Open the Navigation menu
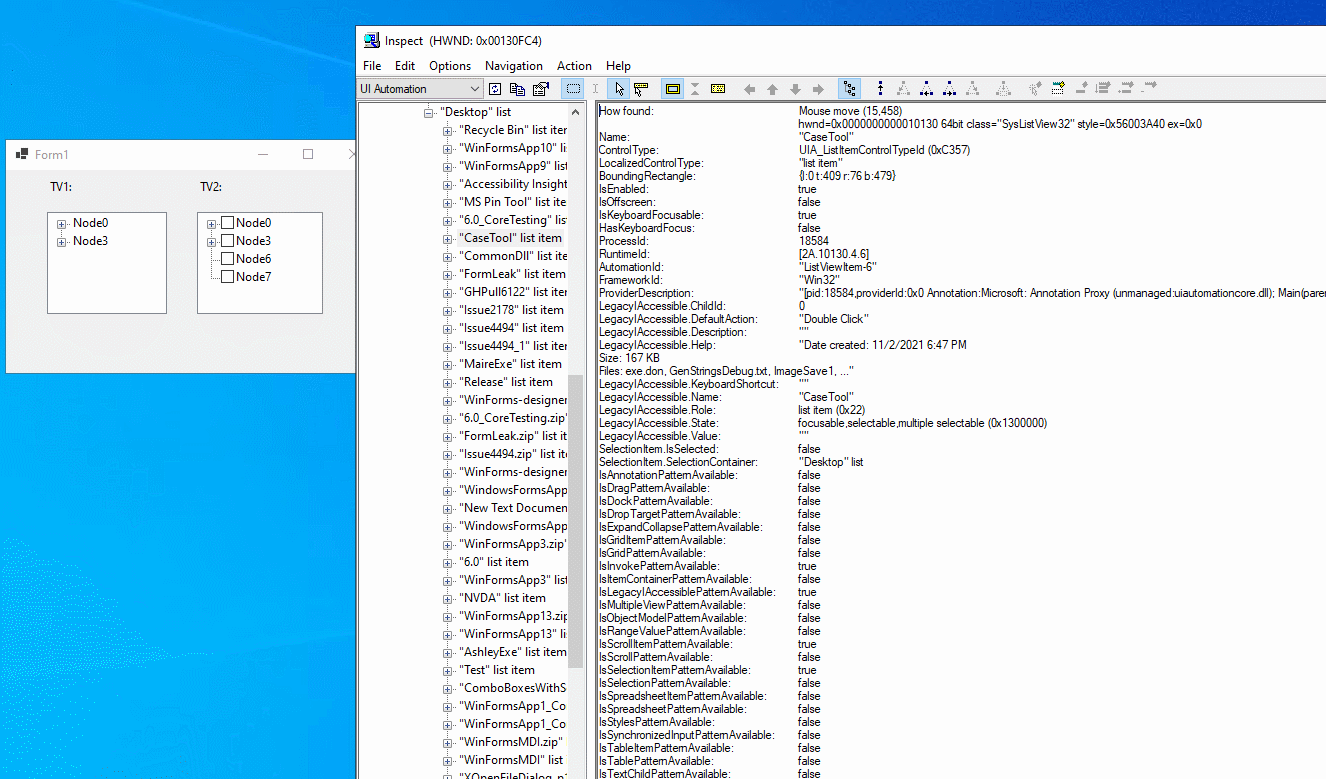This screenshot has height=779, width=1326. [514, 66]
